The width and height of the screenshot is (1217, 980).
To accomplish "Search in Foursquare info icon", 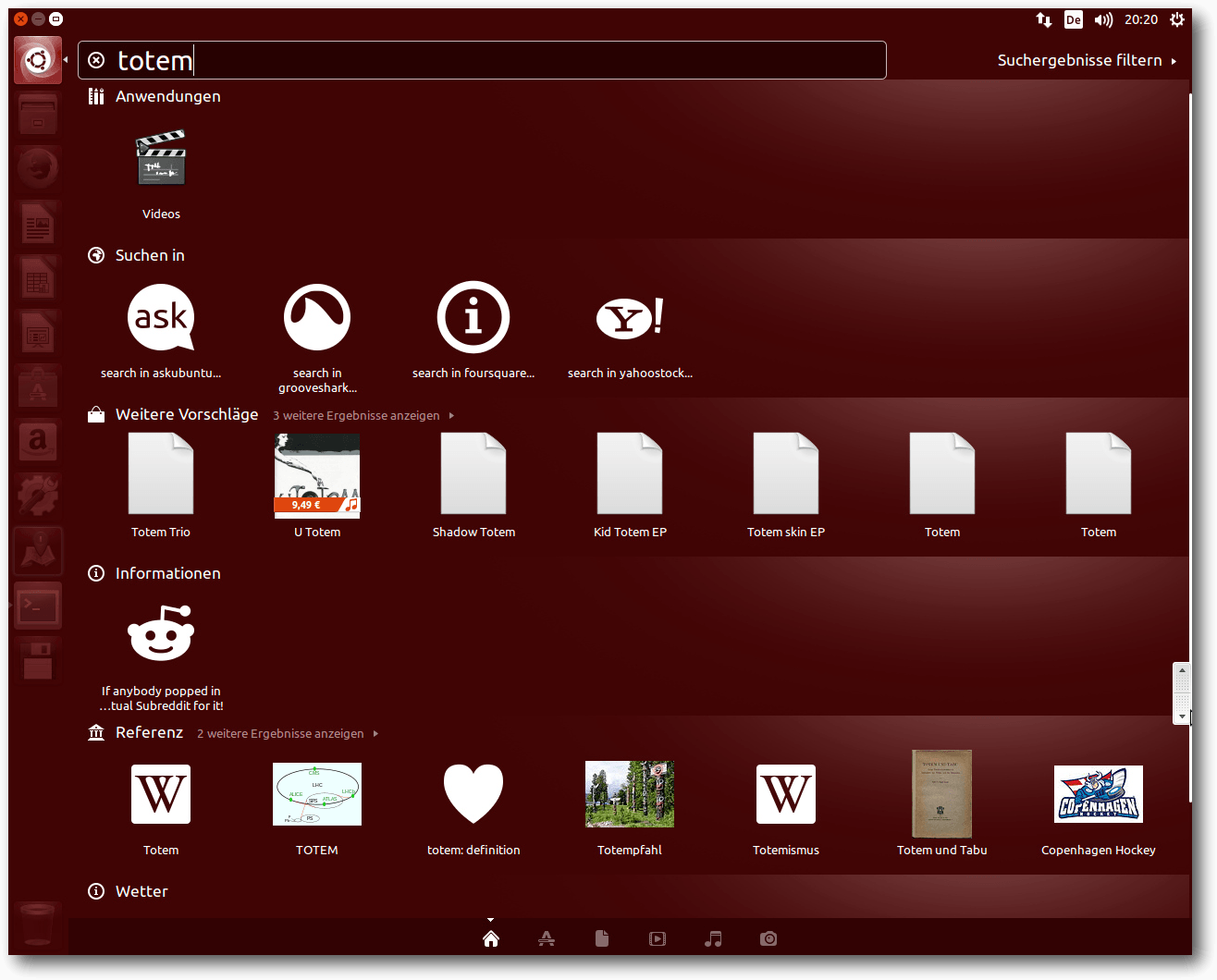I will [473, 317].
